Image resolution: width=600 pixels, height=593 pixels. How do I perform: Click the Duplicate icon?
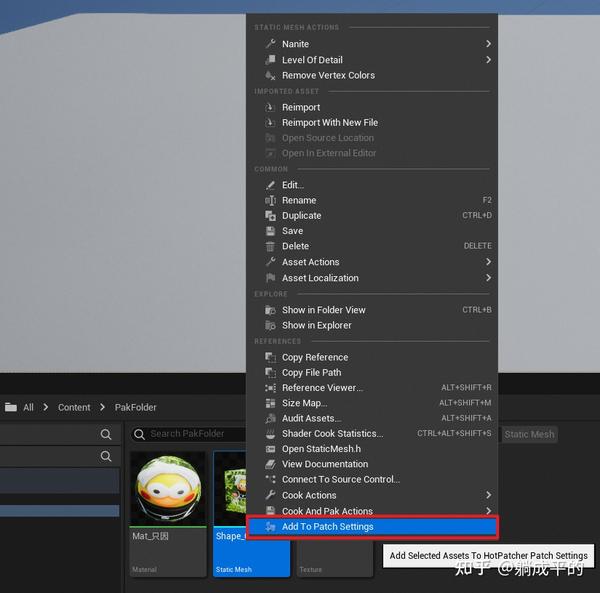pyautogui.click(x=270, y=216)
